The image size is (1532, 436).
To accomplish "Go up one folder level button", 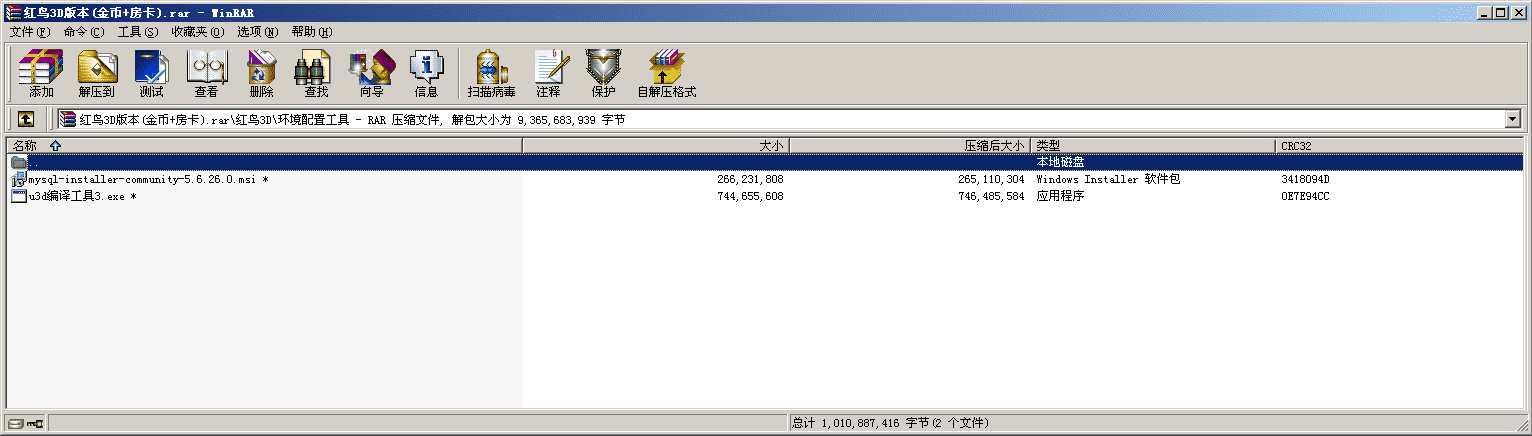I will coord(26,119).
